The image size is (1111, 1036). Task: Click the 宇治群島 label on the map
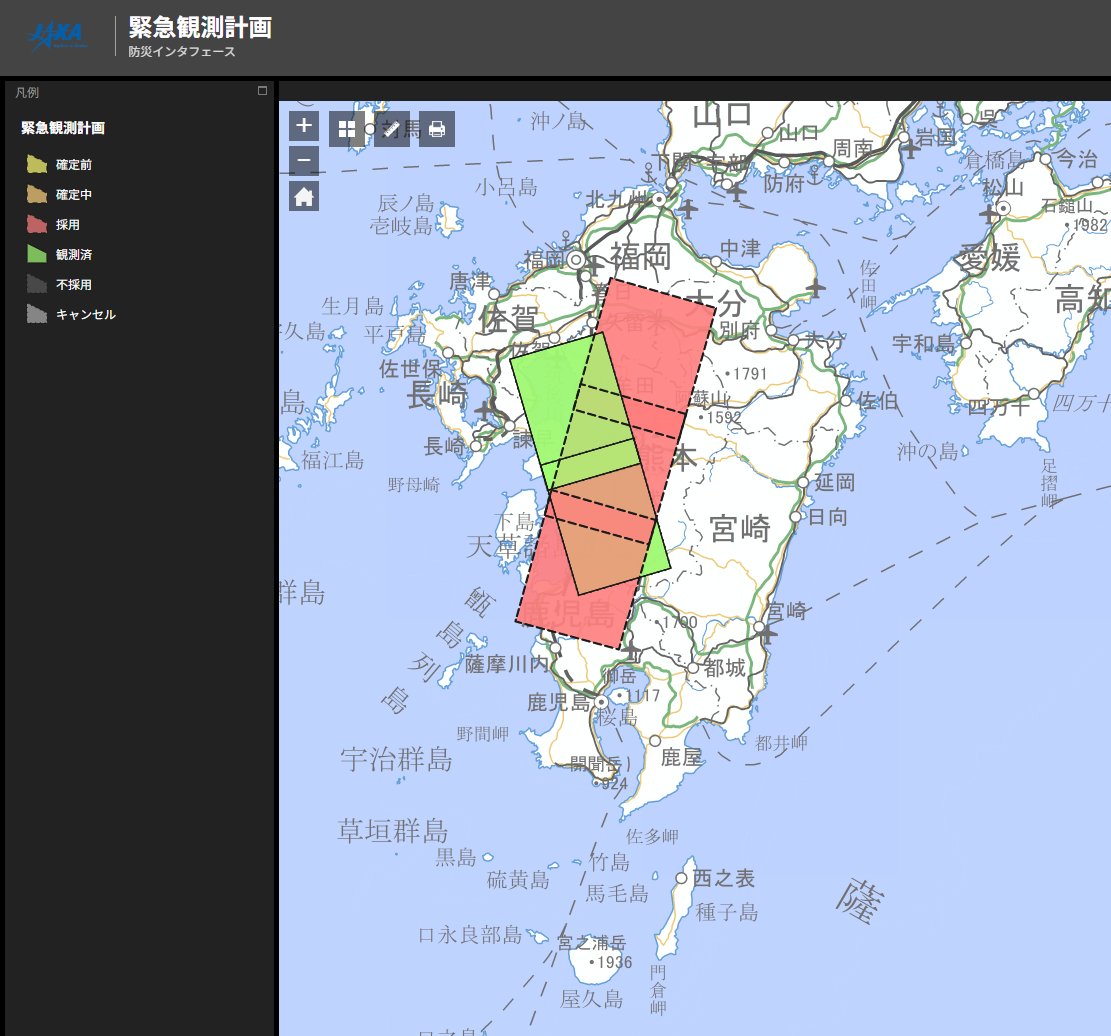coord(396,759)
